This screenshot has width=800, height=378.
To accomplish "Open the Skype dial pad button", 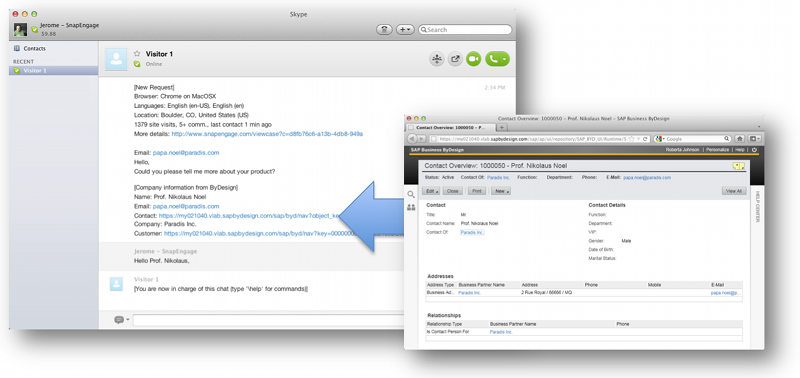I will point(384,30).
